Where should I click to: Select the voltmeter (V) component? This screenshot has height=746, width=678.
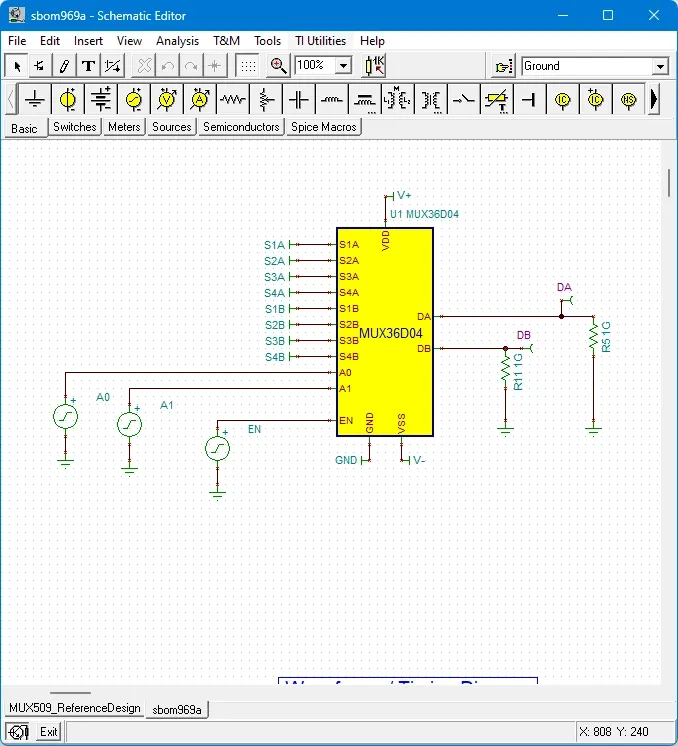click(167, 99)
